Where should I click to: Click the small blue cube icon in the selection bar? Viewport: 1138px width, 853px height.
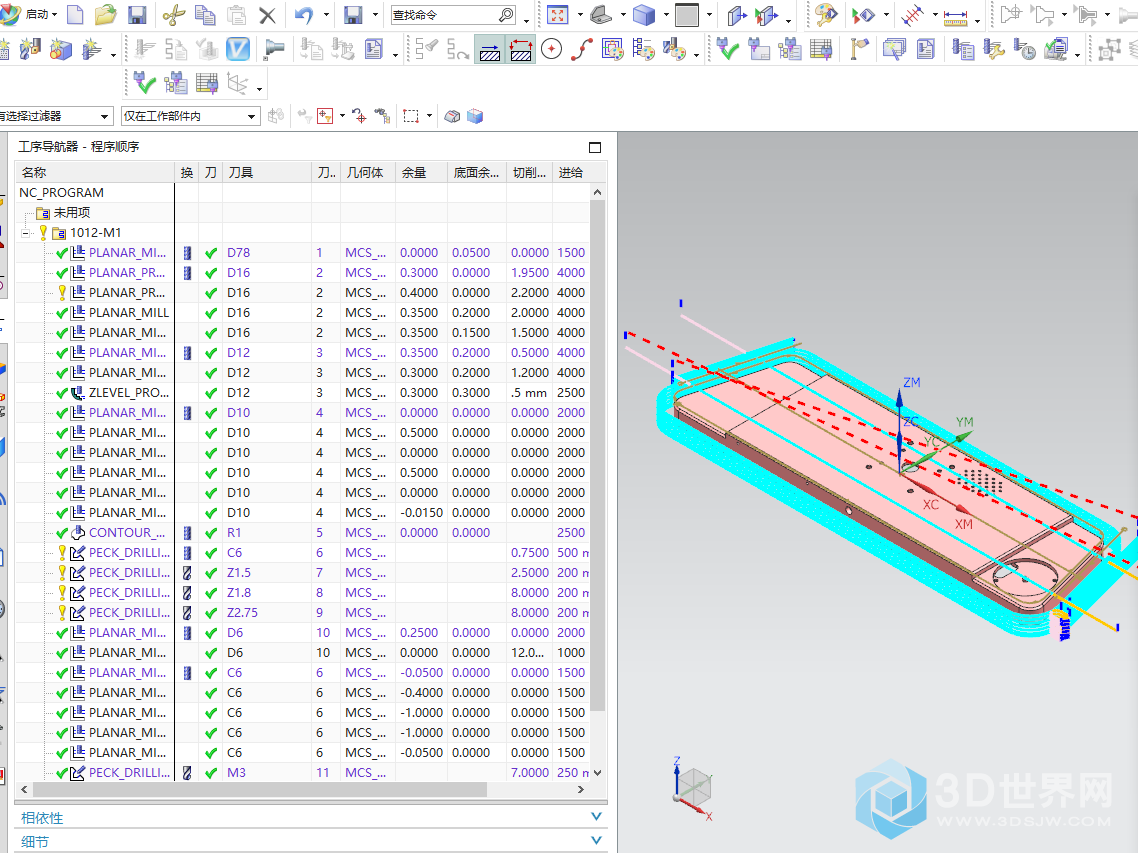click(475, 116)
